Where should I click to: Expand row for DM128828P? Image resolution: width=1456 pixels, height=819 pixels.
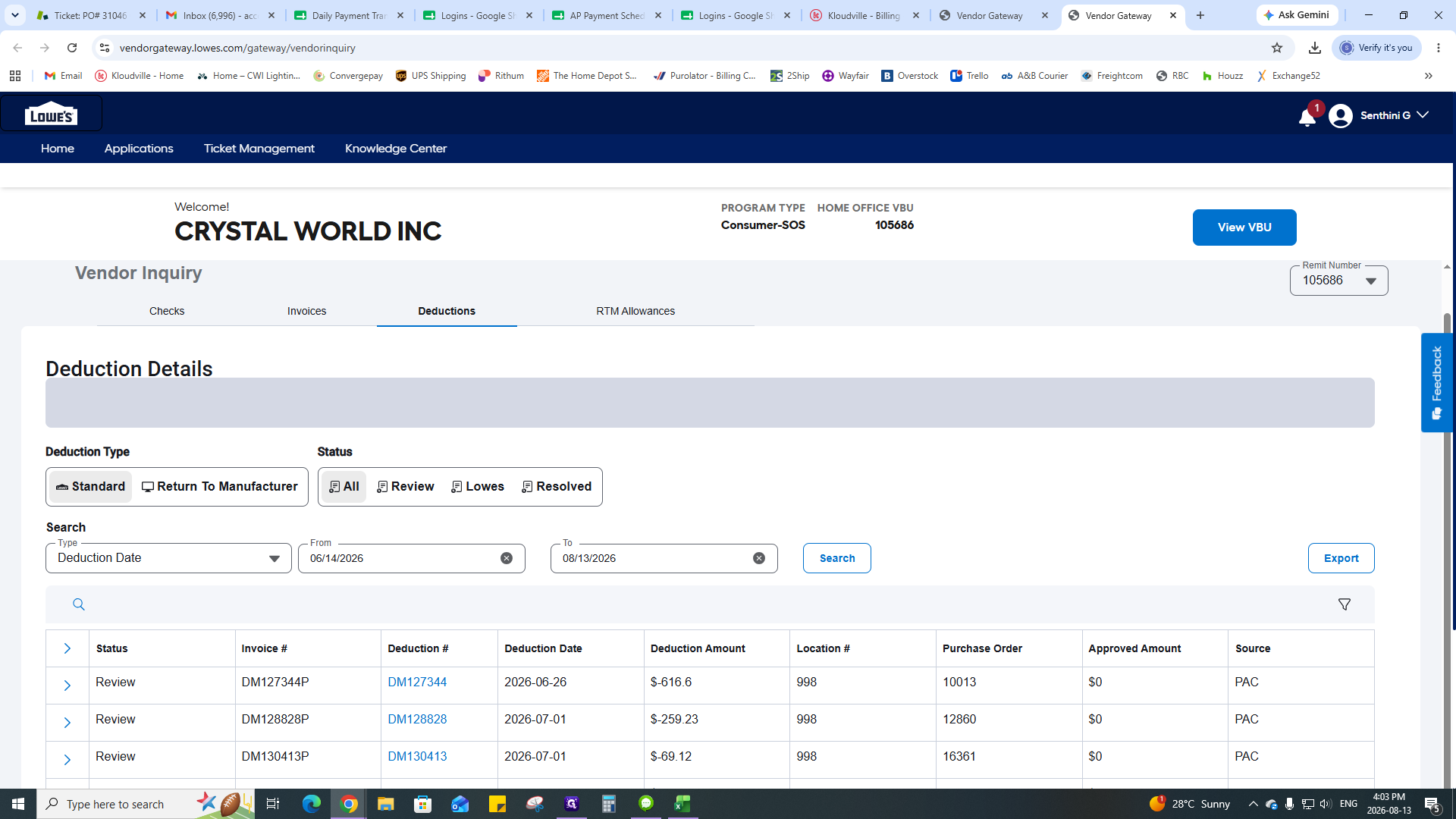click(67, 723)
